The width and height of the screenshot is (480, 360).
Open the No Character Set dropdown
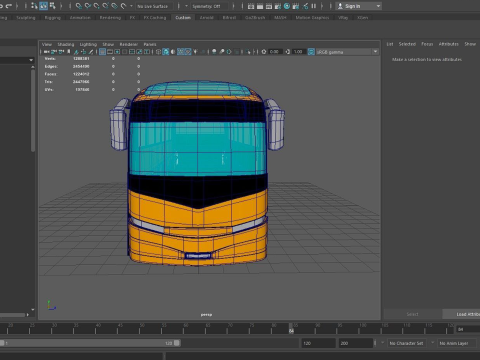pyautogui.click(x=406, y=343)
